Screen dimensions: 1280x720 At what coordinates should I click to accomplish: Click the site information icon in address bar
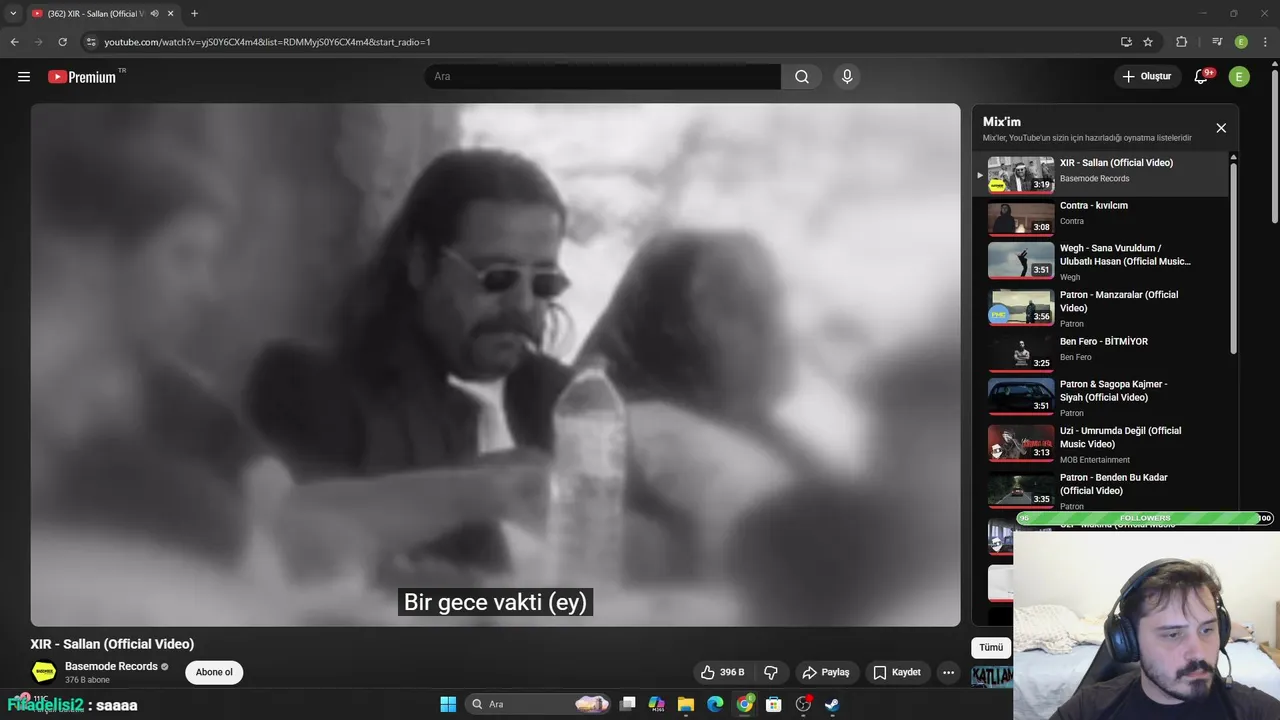click(91, 42)
